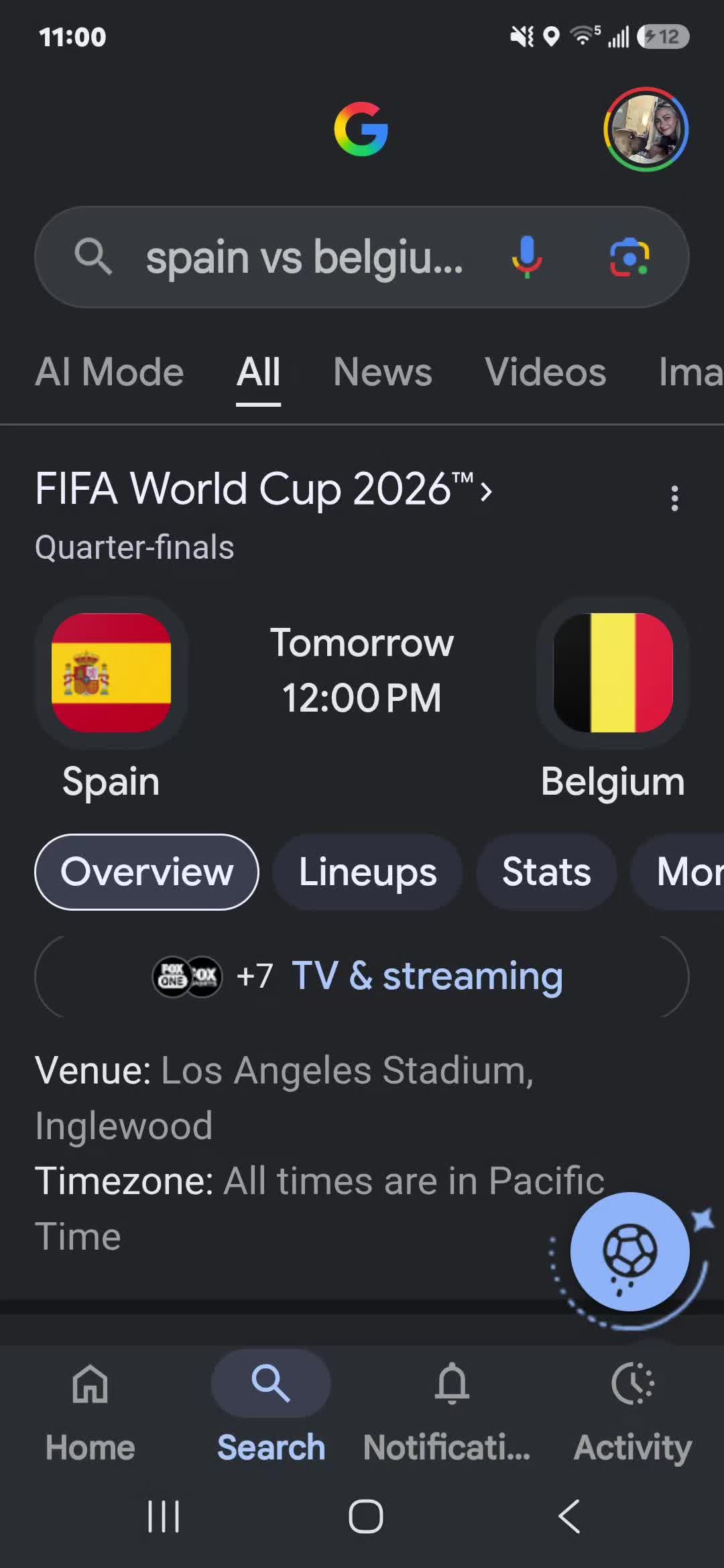Switch to AI Mode tab
This screenshot has width=724, height=1568.
(109, 372)
